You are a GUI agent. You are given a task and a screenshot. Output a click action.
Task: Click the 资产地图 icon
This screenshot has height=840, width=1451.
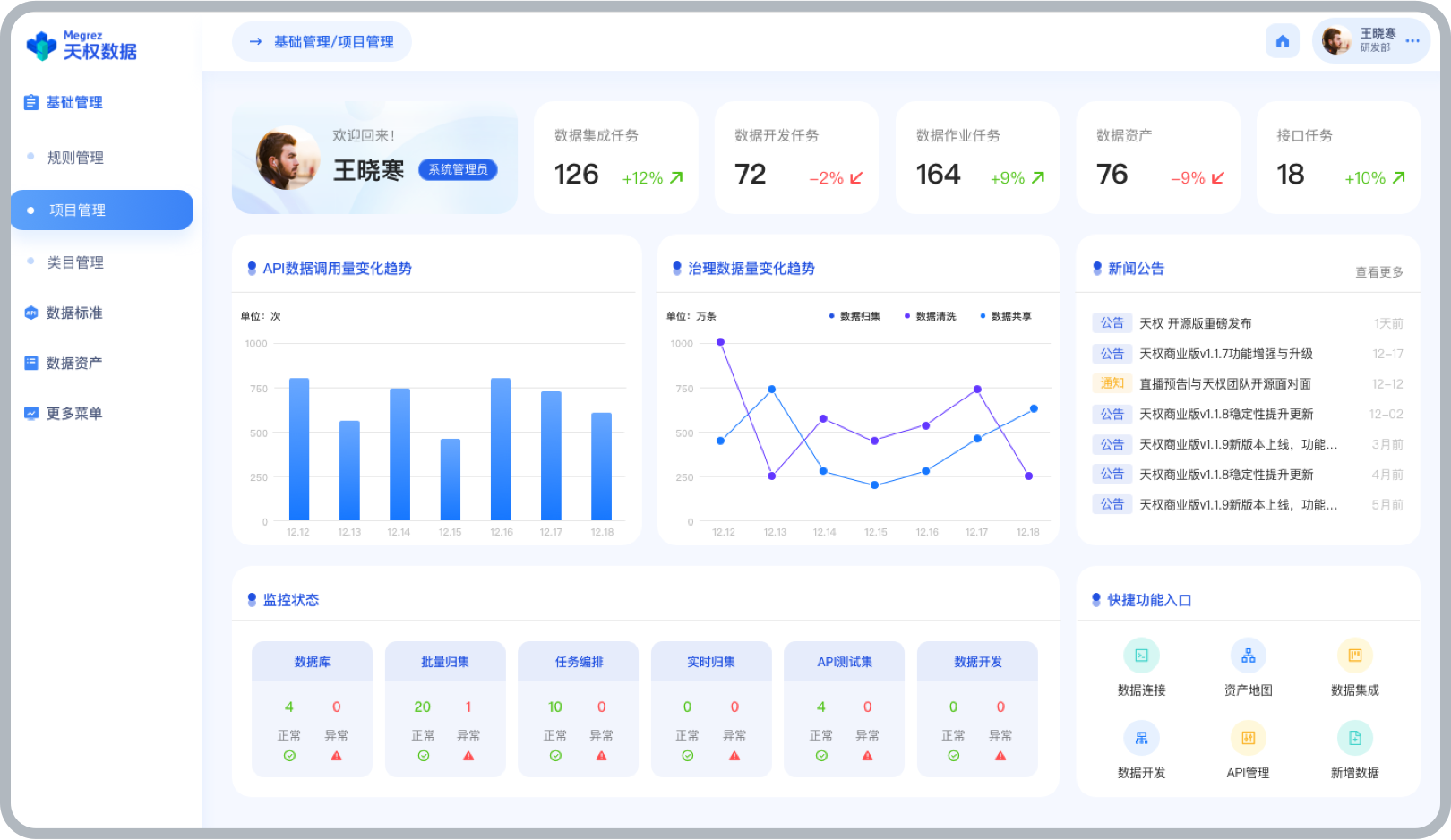(1249, 656)
